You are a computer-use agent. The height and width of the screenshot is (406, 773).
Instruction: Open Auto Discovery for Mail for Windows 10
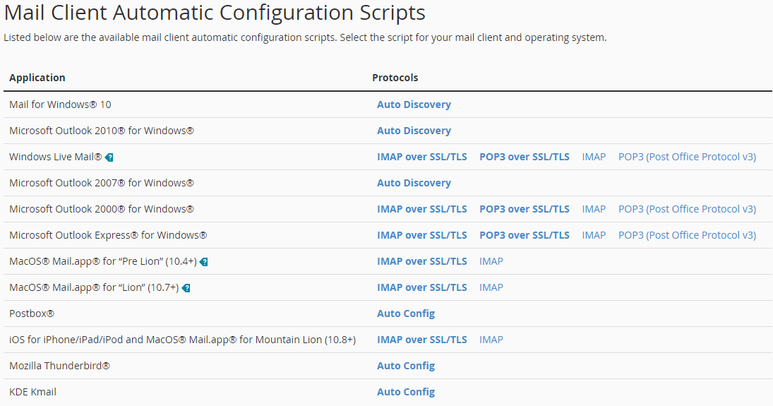click(413, 105)
